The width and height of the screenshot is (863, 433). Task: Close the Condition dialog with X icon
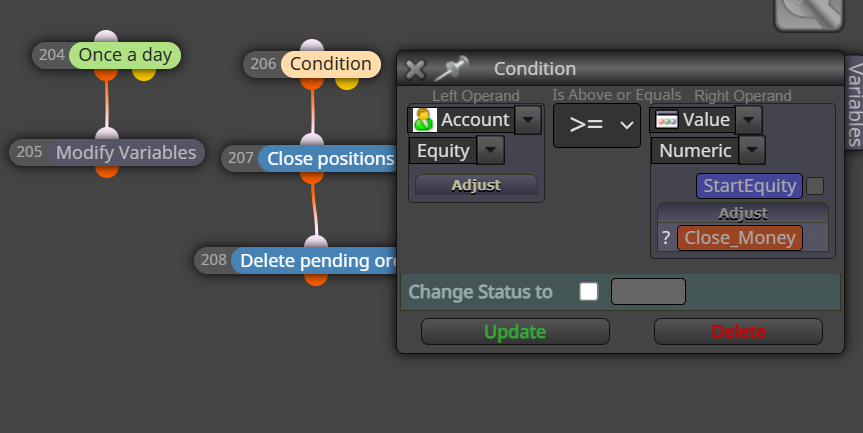click(x=415, y=69)
